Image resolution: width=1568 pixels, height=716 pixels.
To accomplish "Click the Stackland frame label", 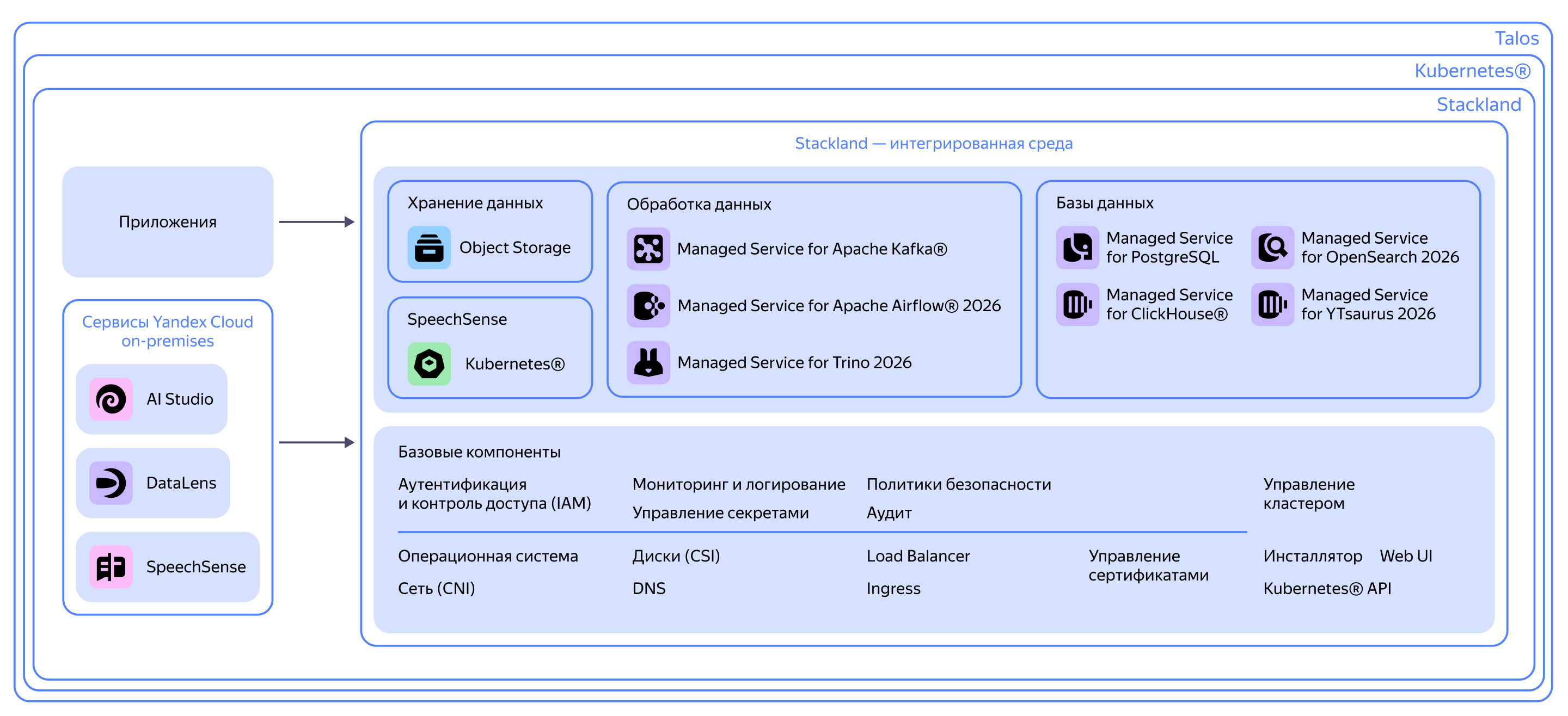I will tap(1479, 104).
